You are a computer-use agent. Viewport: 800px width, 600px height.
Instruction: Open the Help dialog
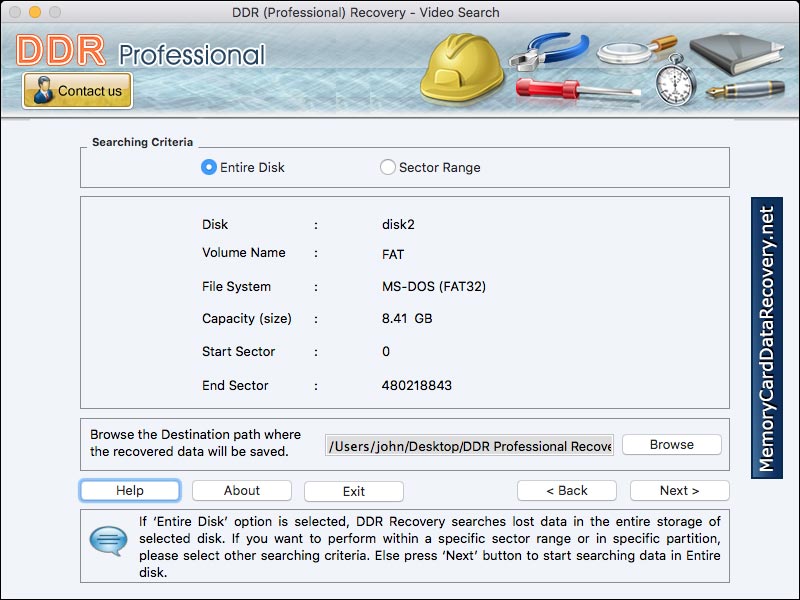(x=129, y=491)
